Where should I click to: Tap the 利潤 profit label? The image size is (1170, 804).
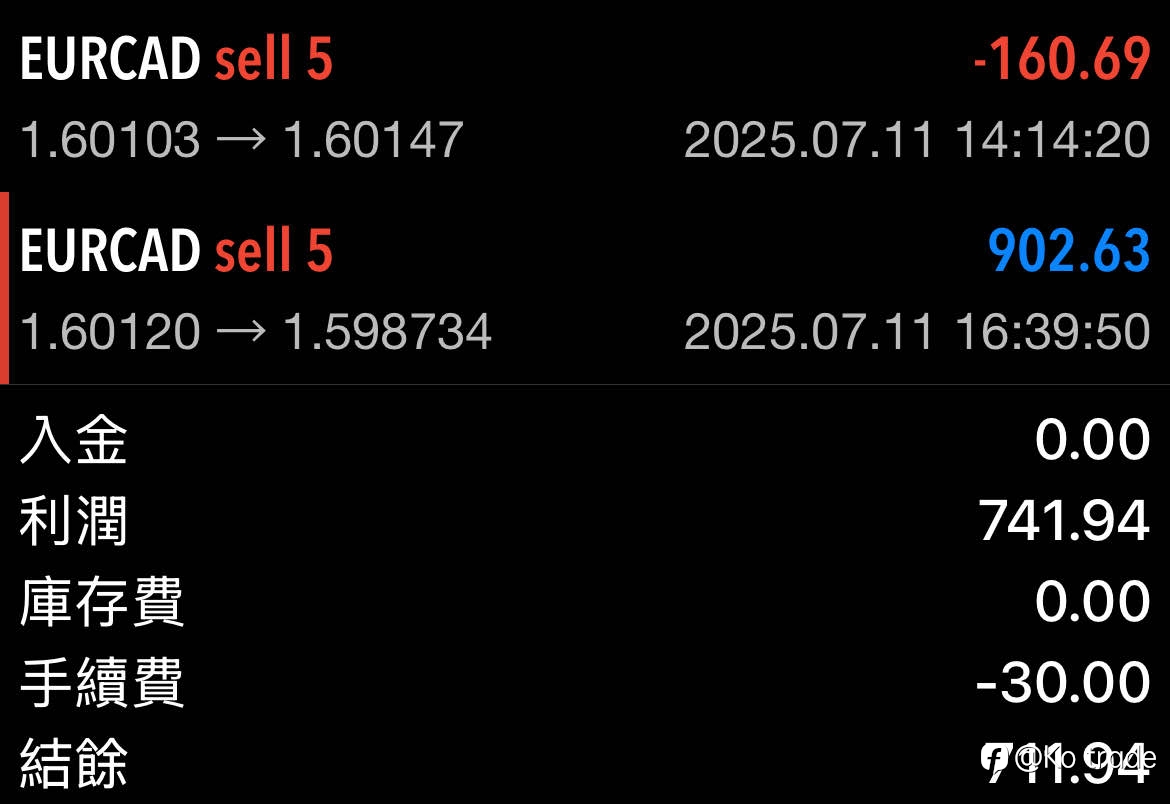point(74,521)
